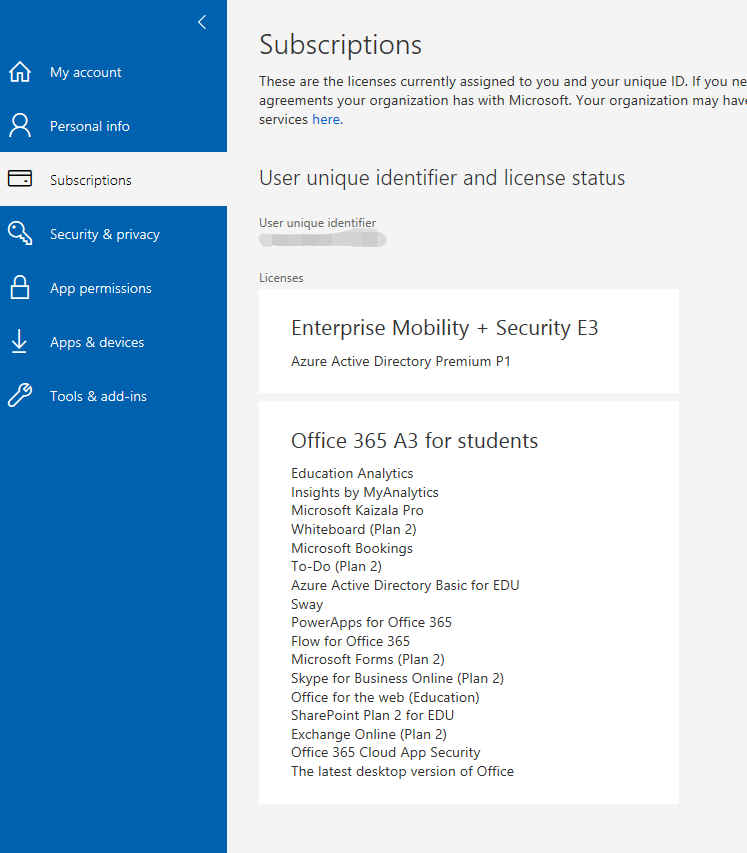Click the home icon beside My account
The width and height of the screenshot is (747, 853).
tap(19, 72)
